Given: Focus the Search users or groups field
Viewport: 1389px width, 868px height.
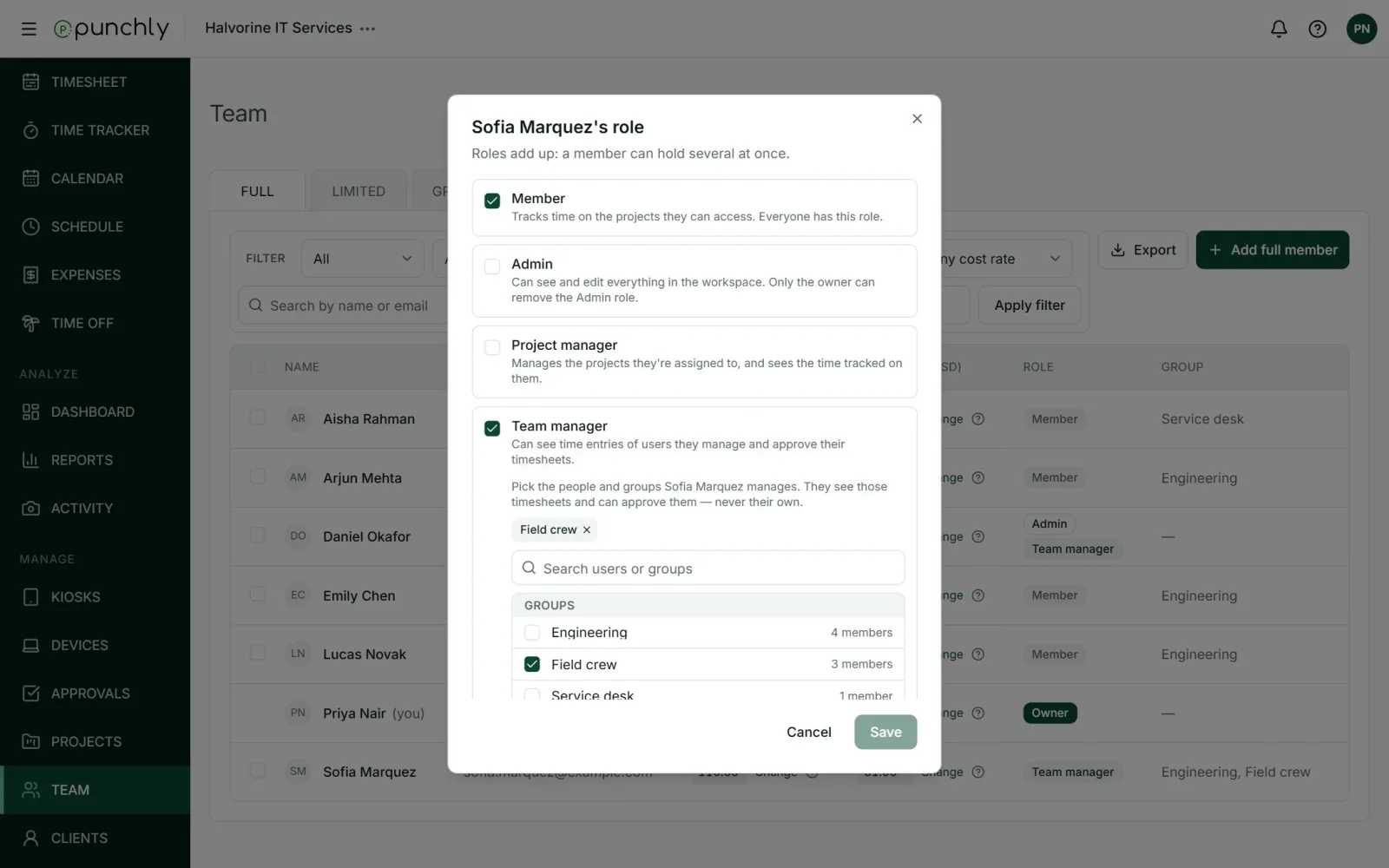Looking at the screenshot, I should tap(708, 569).
